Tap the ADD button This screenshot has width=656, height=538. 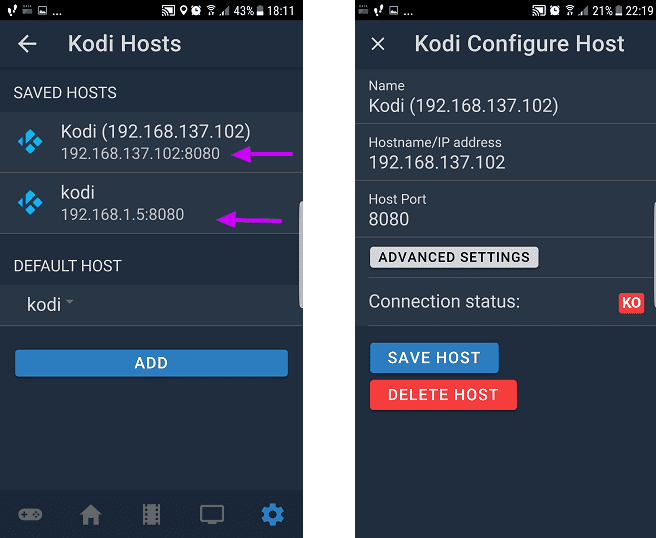(151, 363)
